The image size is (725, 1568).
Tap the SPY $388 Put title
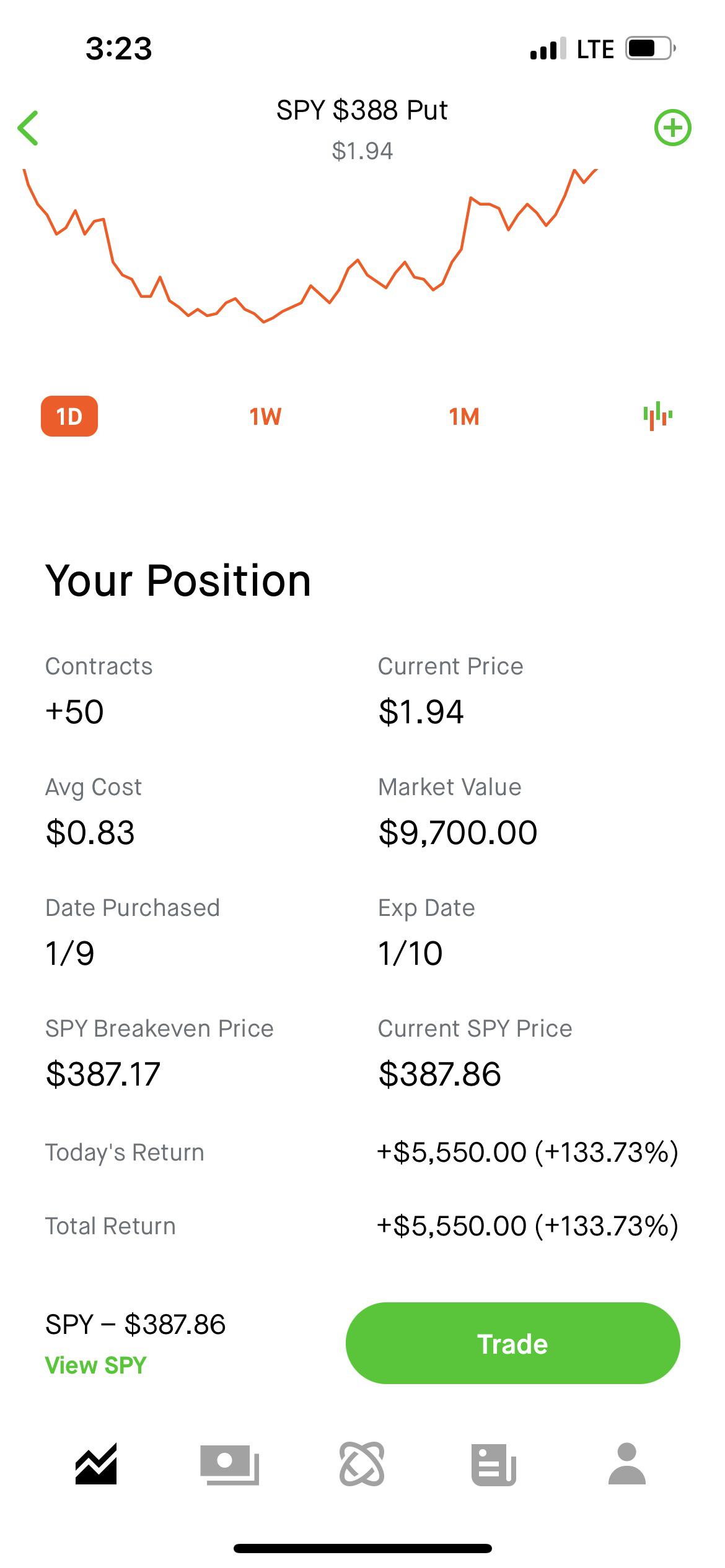[x=362, y=110]
